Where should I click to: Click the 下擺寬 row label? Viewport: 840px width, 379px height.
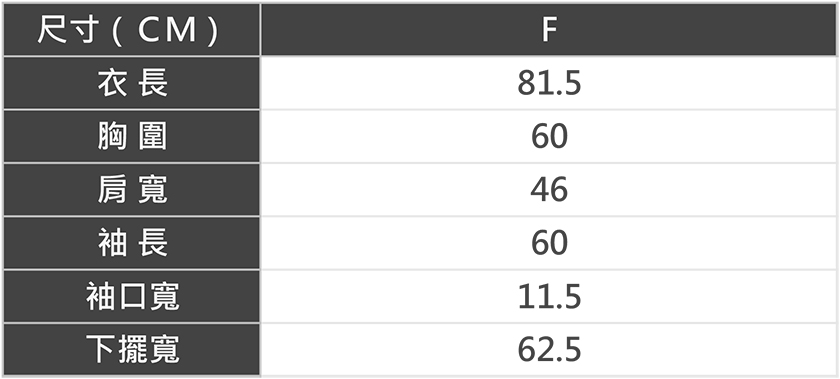coord(132,350)
